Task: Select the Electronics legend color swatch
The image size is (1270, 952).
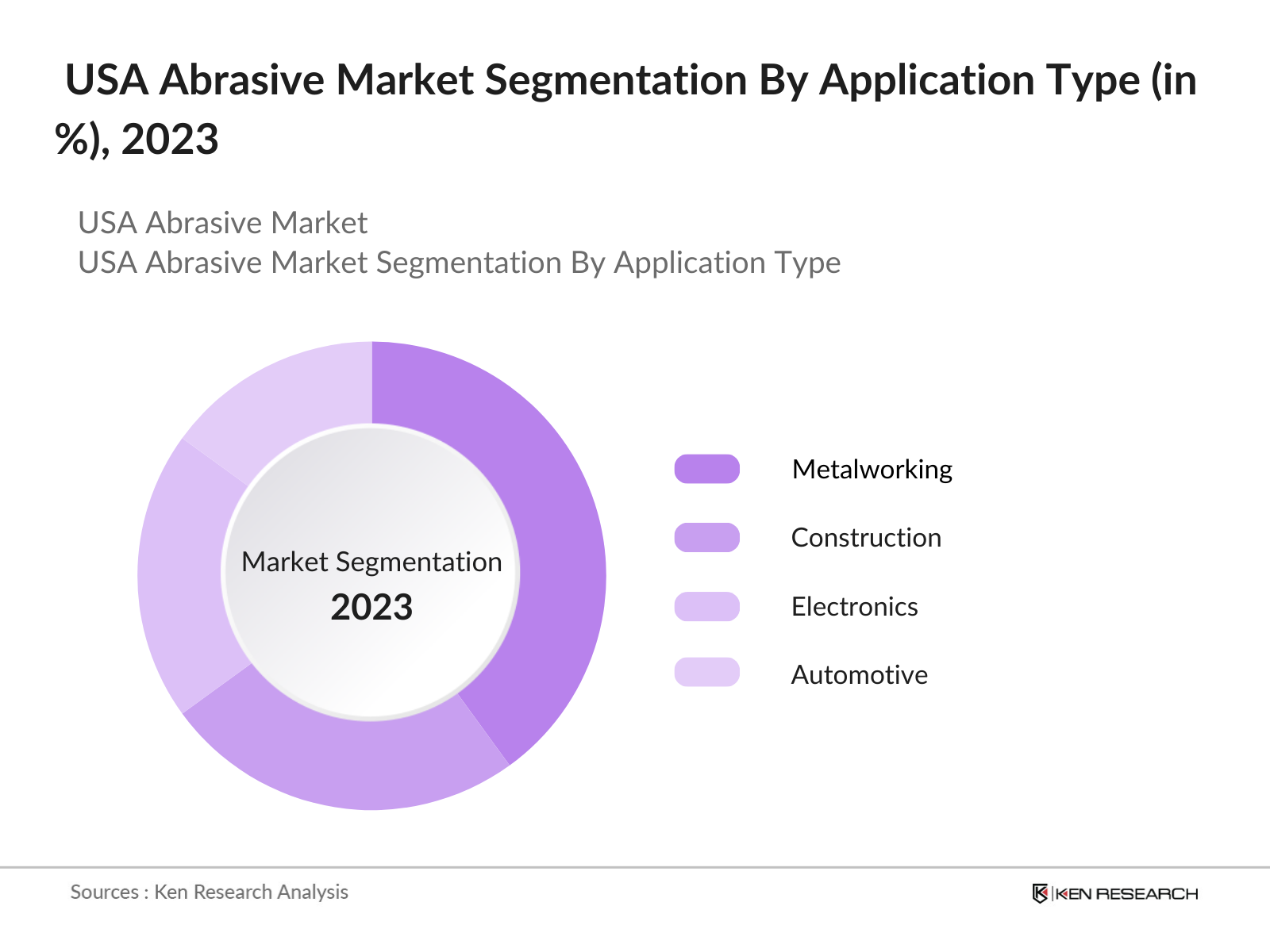Action: pyautogui.click(x=706, y=606)
